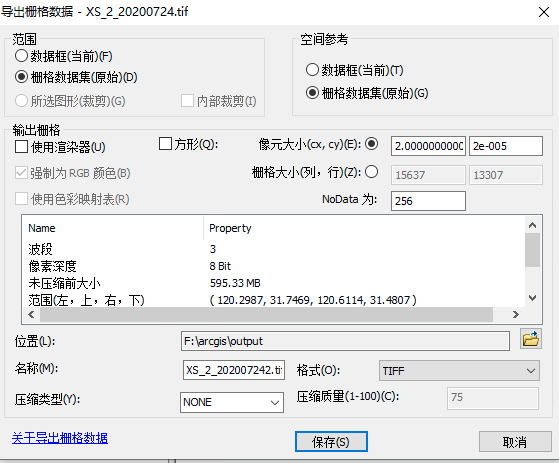Select spatial reference 数据框(当前)(T) radio
This screenshot has height=463, width=559.
point(312,70)
